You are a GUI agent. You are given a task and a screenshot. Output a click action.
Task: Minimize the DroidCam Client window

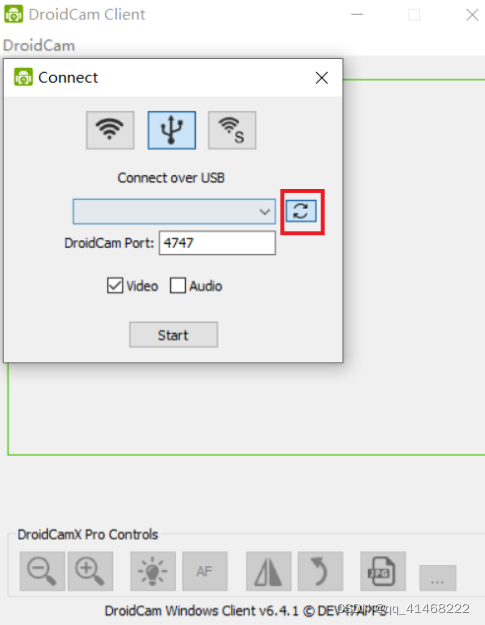pyautogui.click(x=357, y=15)
